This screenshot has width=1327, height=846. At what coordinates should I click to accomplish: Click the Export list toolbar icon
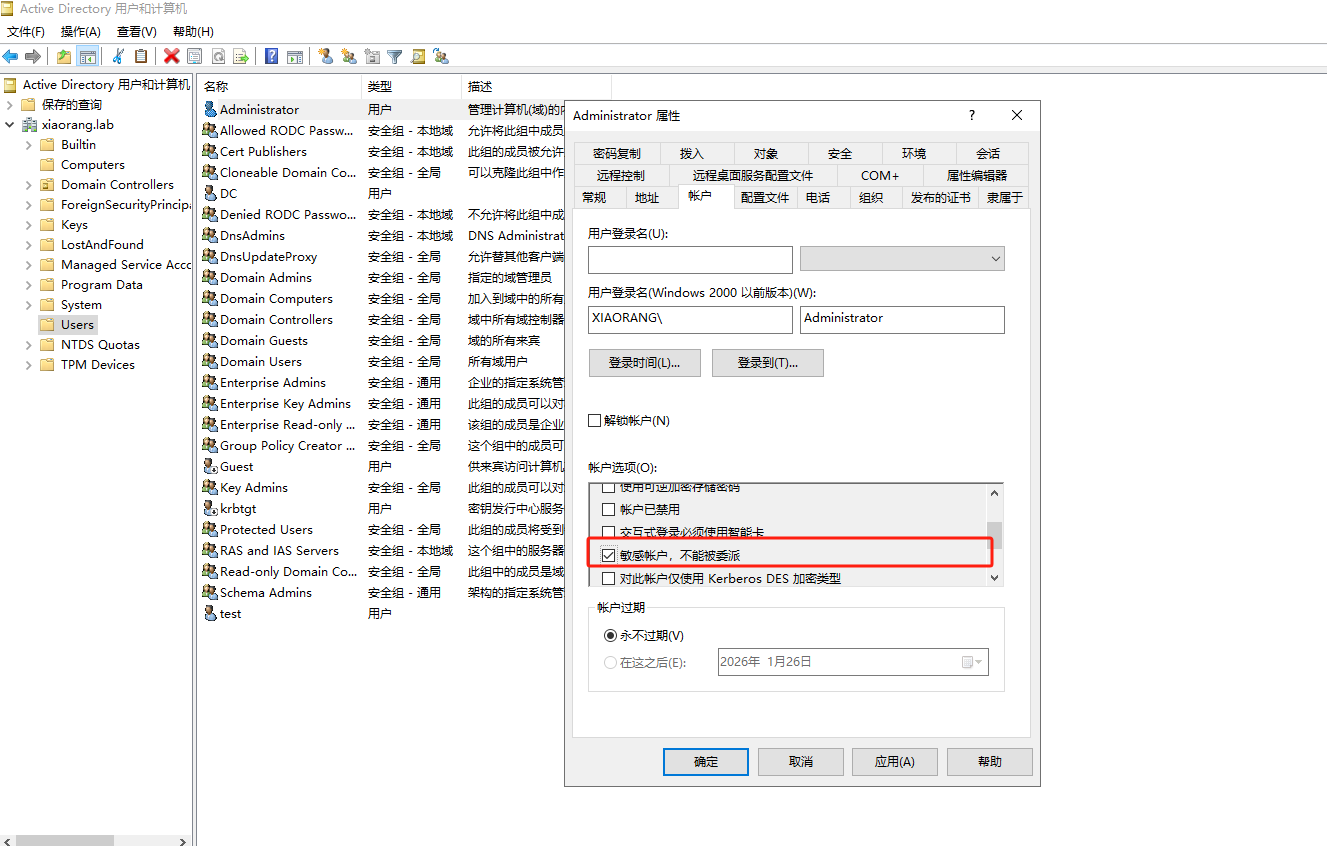point(241,56)
